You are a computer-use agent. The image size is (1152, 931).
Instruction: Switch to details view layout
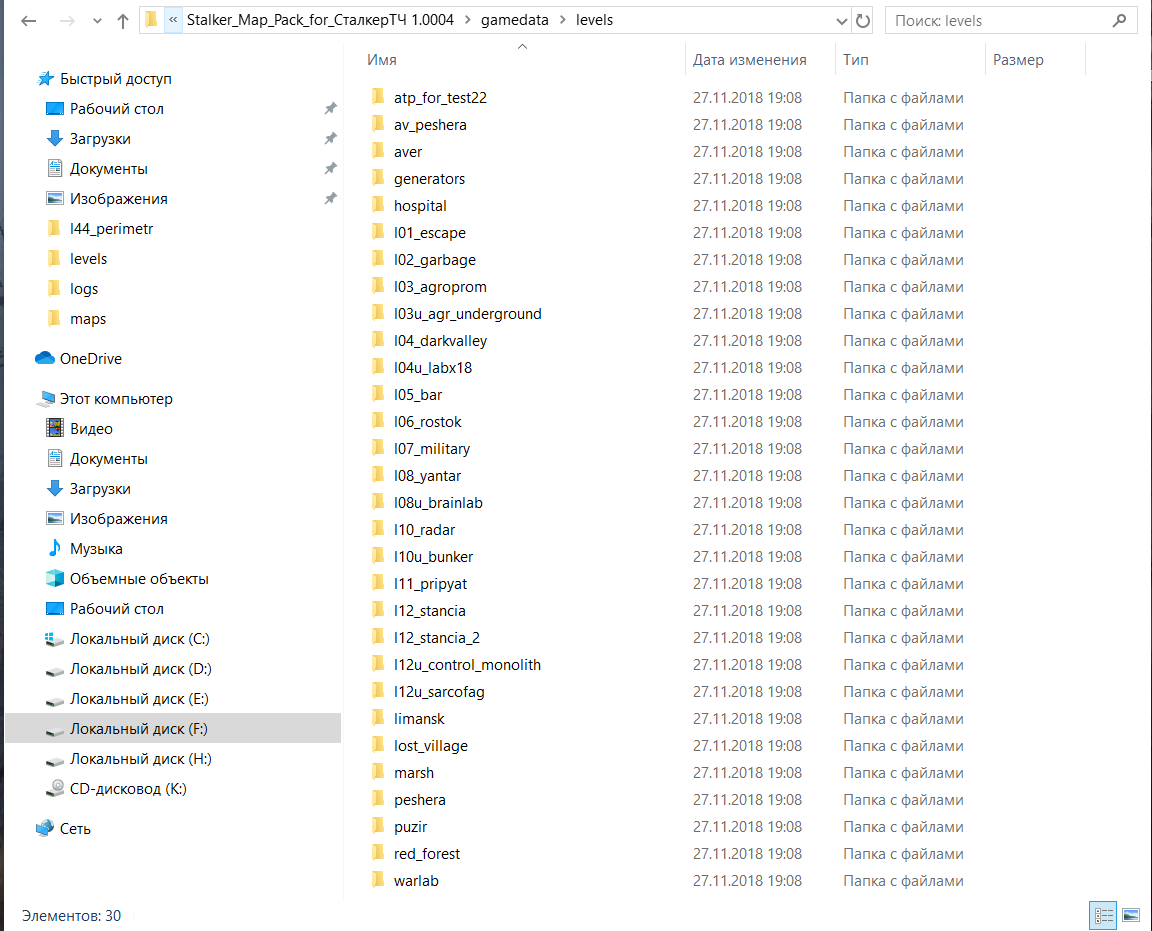1103,916
